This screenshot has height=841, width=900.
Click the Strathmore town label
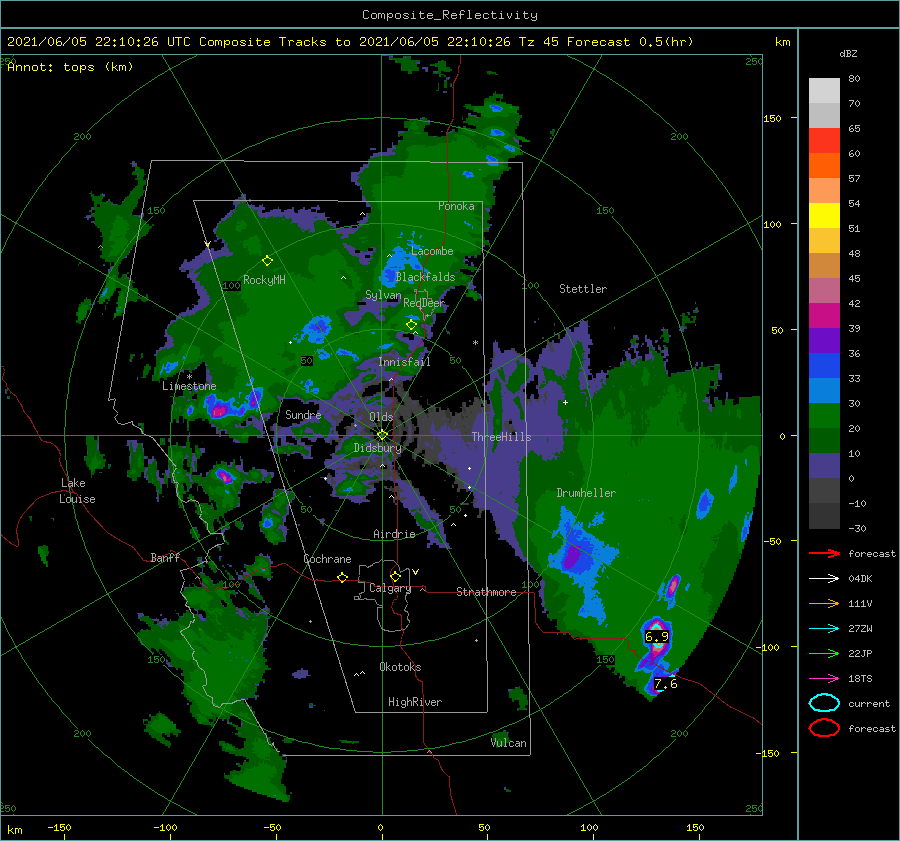pos(486,592)
